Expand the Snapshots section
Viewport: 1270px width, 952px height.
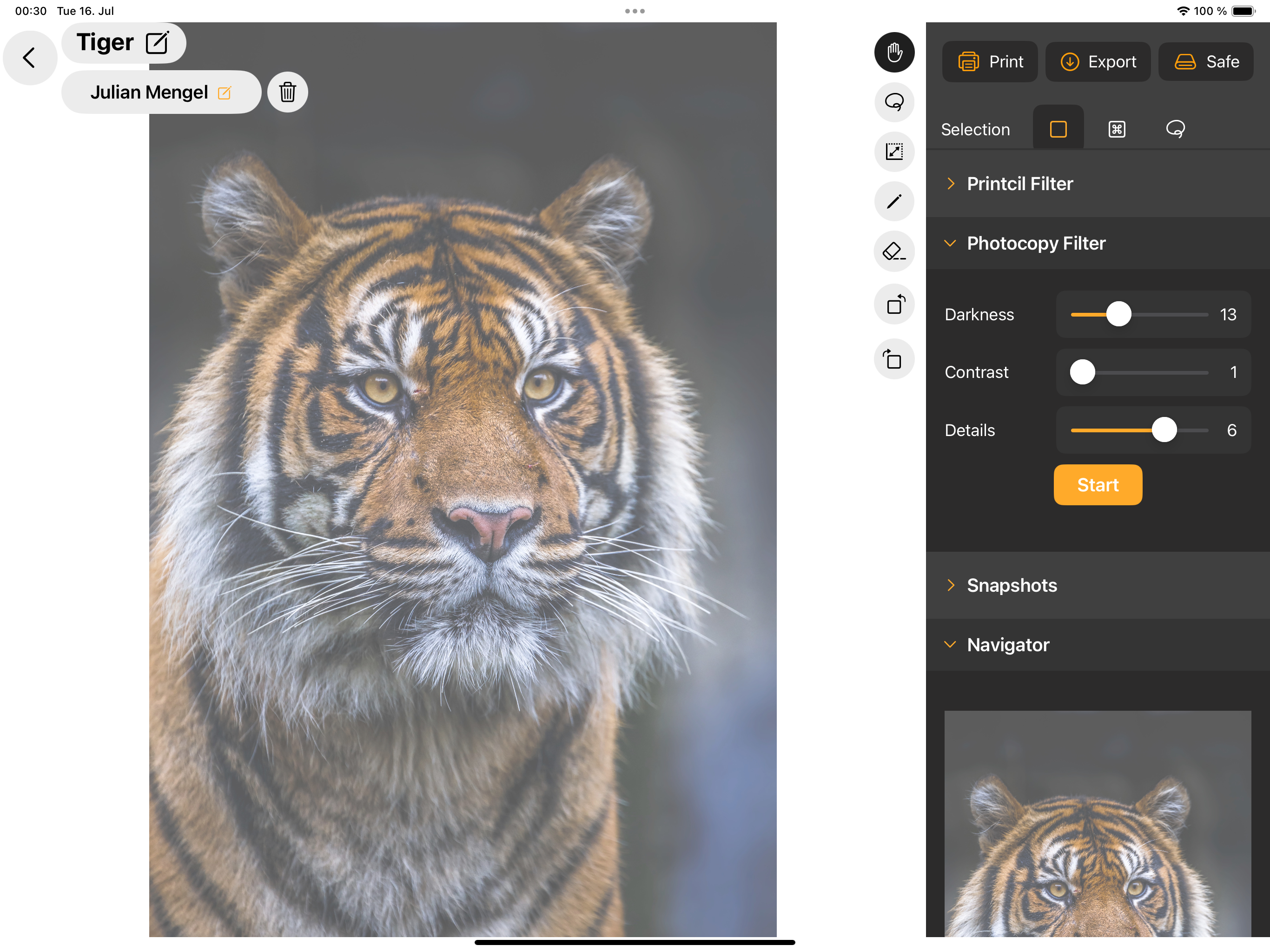[x=1097, y=585]
